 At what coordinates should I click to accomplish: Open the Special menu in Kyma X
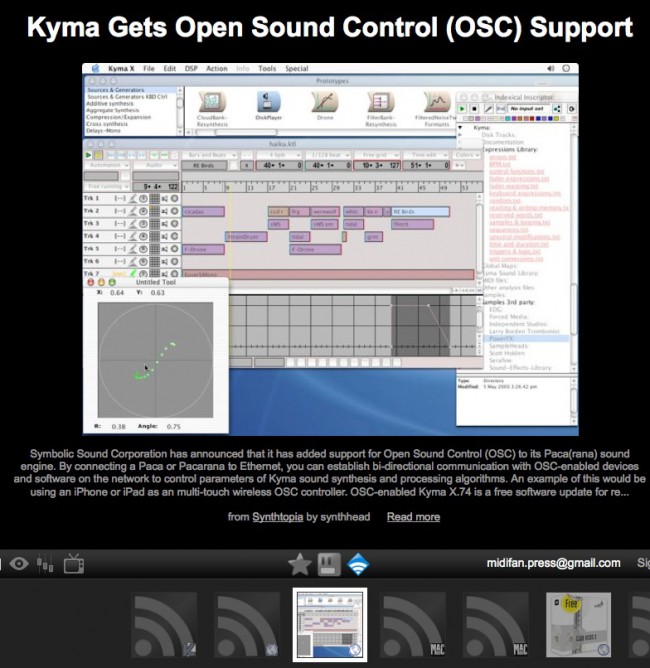[x=296, y=69]
